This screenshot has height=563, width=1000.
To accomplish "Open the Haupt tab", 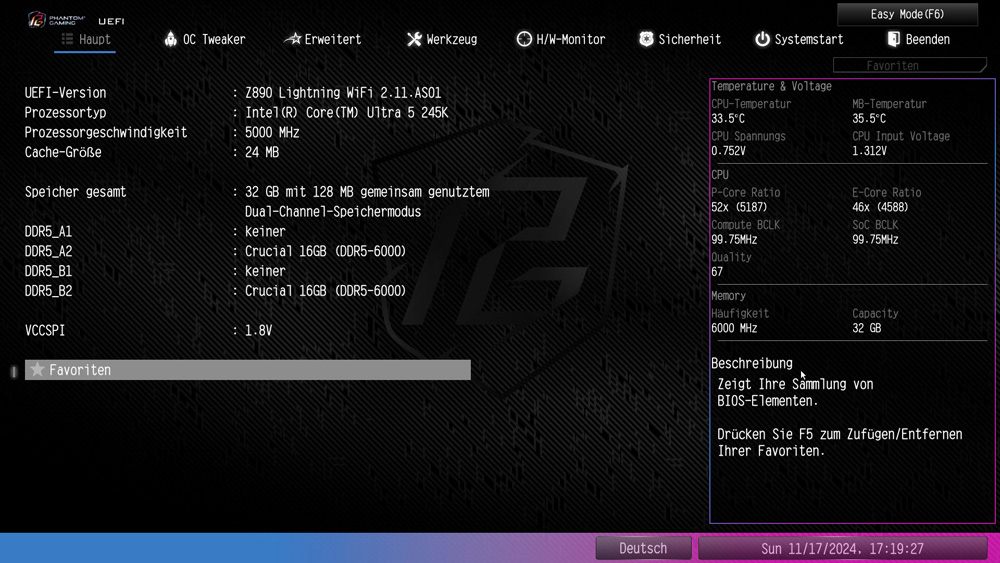I will coord(85,40).
